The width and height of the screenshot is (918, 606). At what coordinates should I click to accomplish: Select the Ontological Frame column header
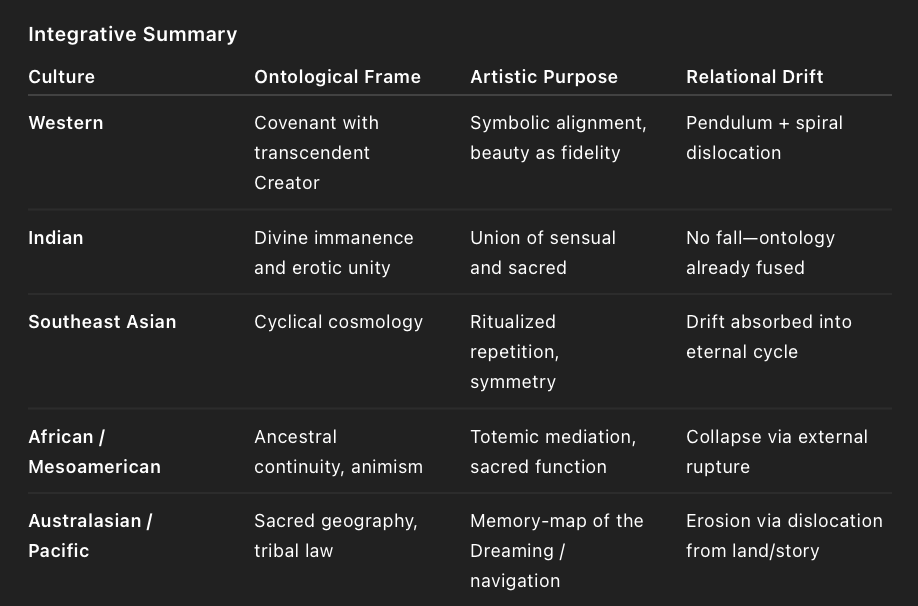pos(337,77)
